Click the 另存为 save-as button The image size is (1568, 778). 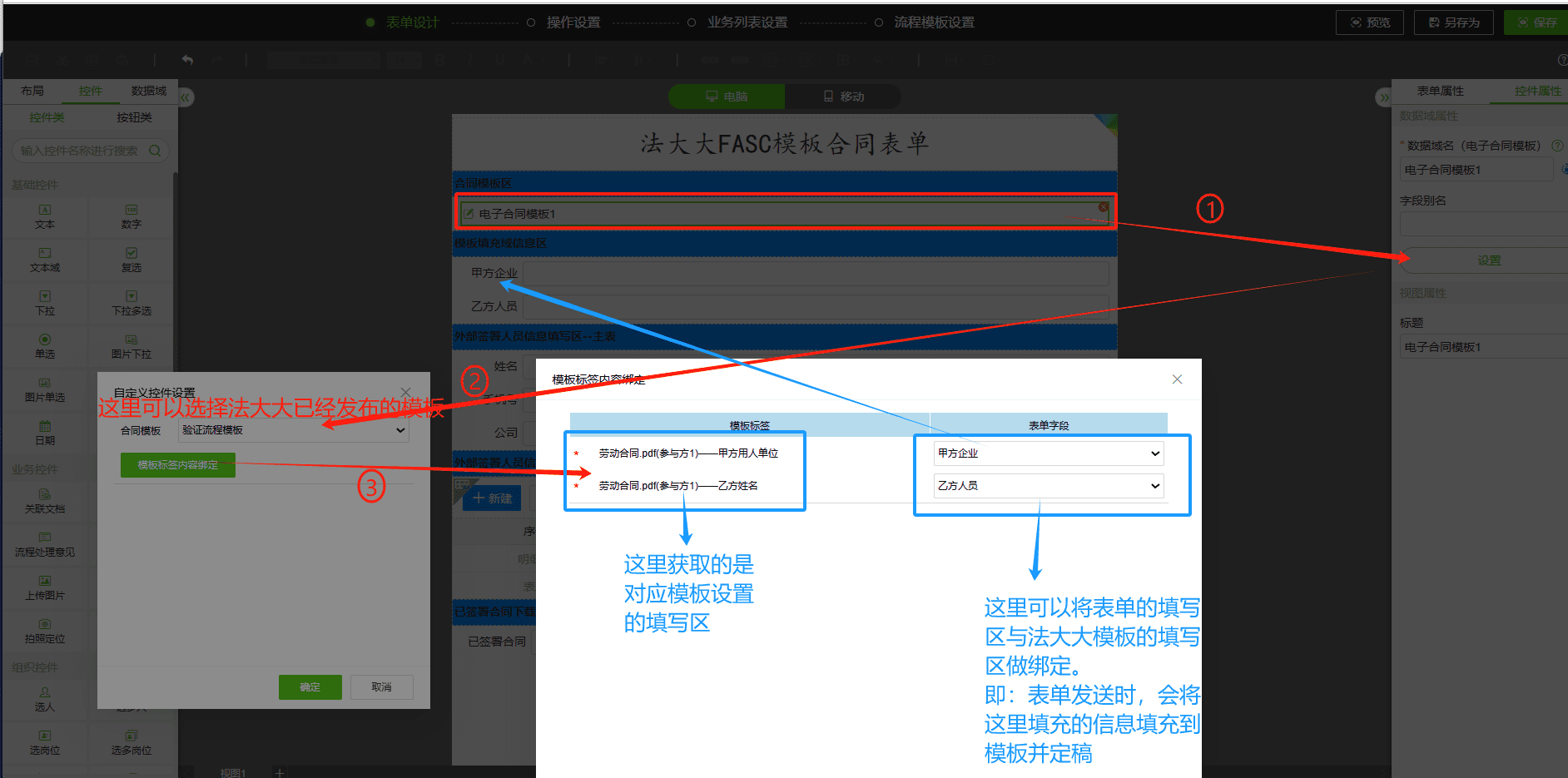pyautogui.click(x=1454, y=22)
